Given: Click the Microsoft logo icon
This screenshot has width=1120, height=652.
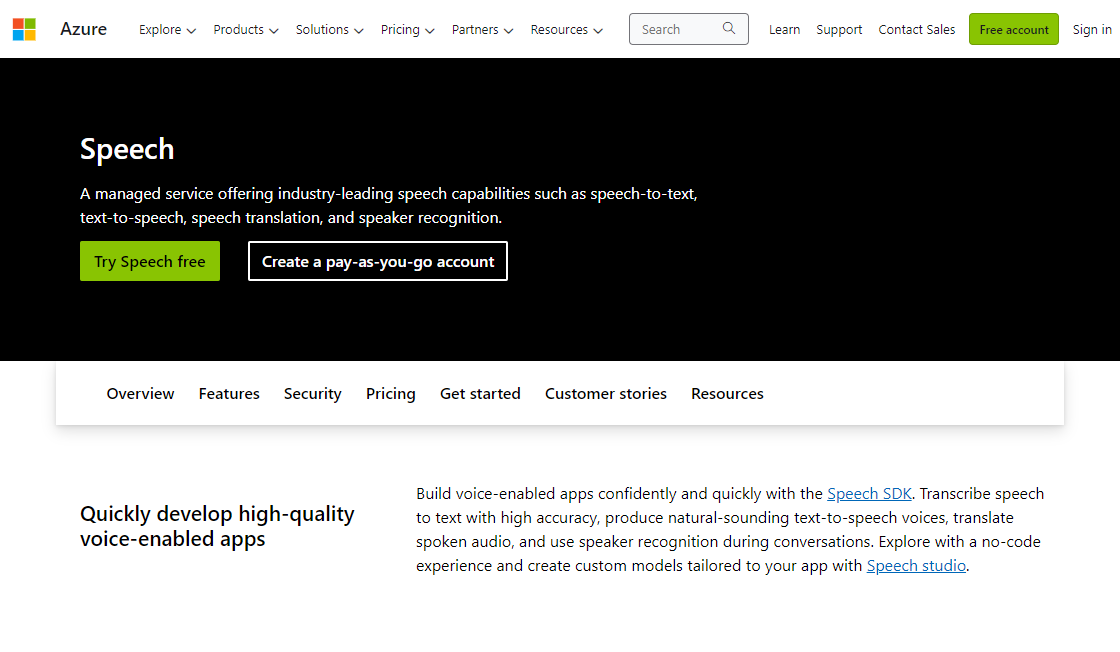Looking at the screenshot, I should [x=24, y=29].
